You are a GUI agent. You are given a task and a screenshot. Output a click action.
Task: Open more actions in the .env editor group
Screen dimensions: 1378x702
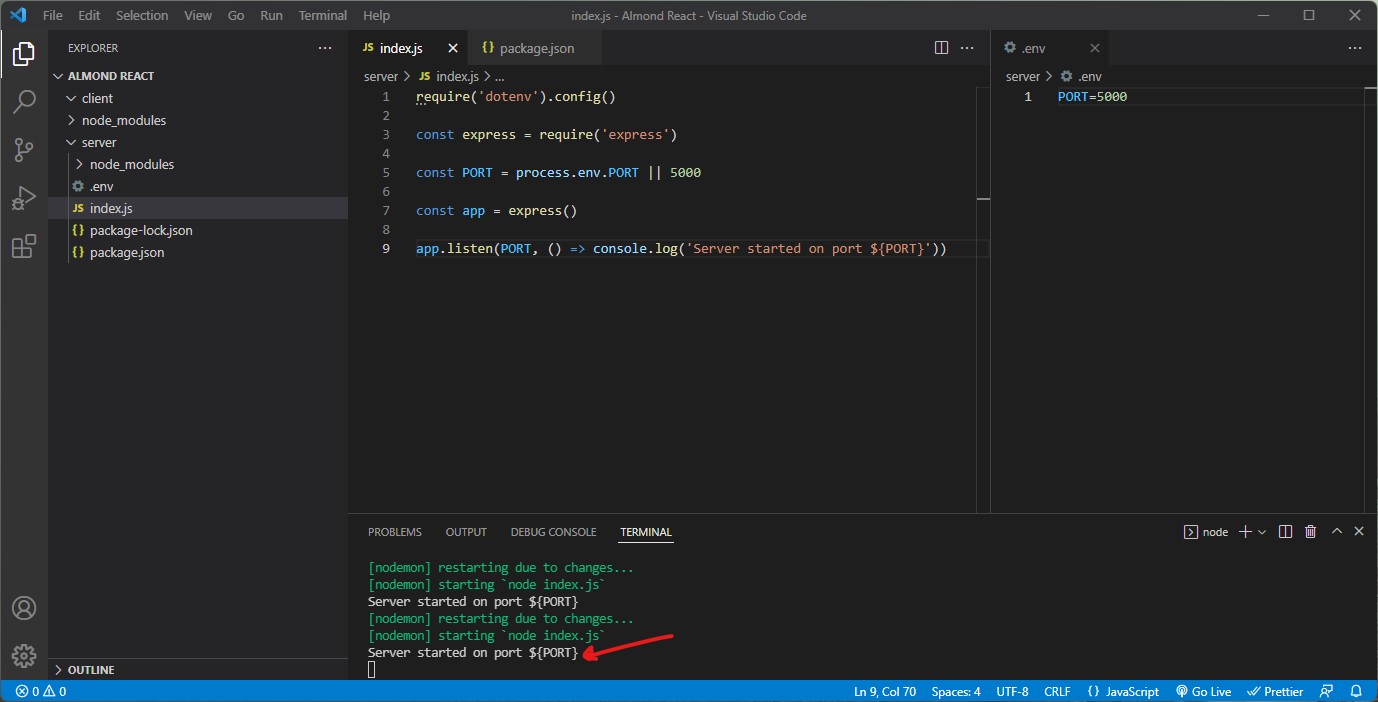point(1355,47)
